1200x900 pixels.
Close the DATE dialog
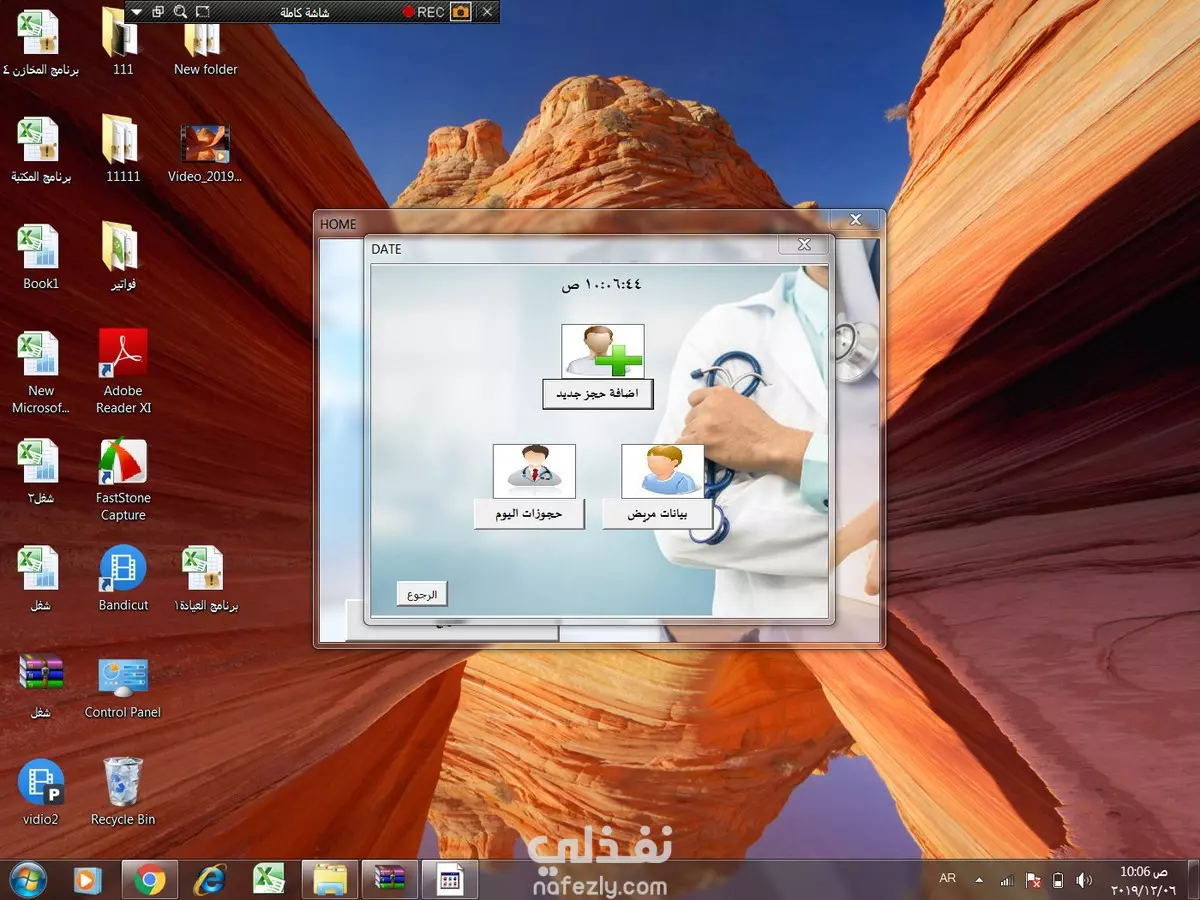pyautogui.click(x=804, y=245)
